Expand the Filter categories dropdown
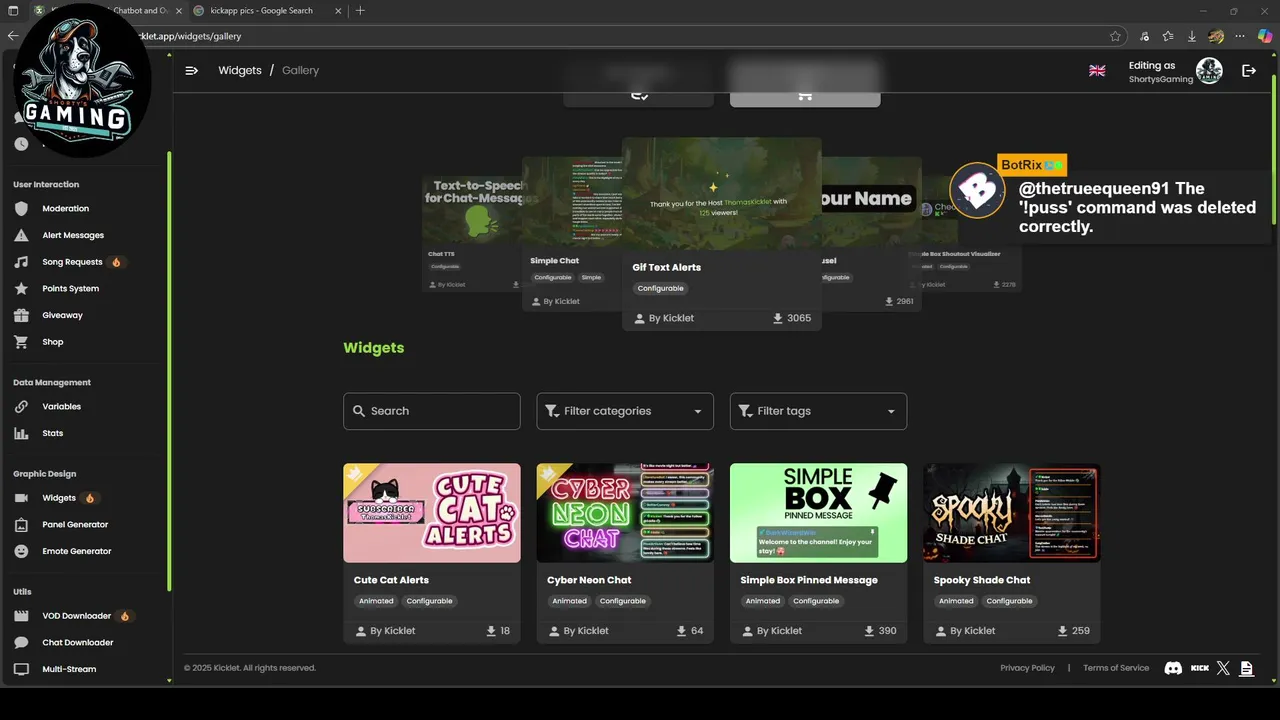Screen dimensions: 1280x720 pyautogui.click(x=625, y=411)
